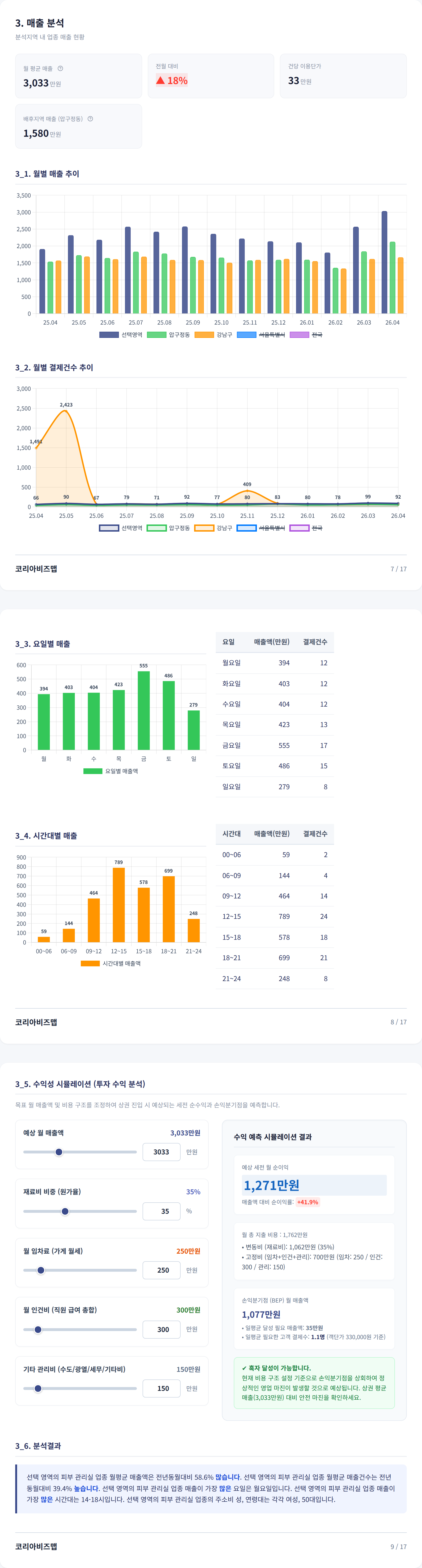422x1568 pixels.
Task: Click the 월 인건비 slider handle
Action: pyautogui.click(x=38, y=1329)
